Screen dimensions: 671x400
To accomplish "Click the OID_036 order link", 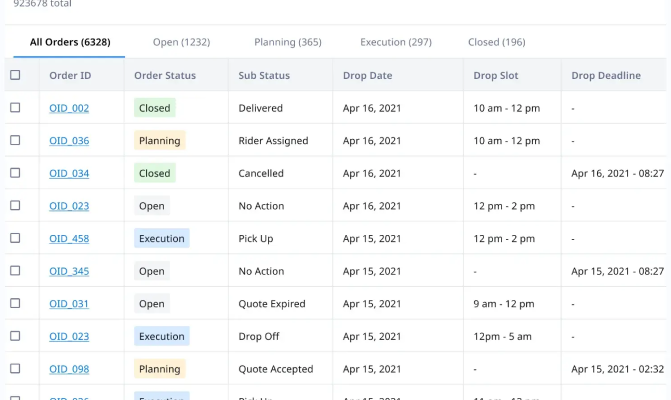I will click(69, 141).
